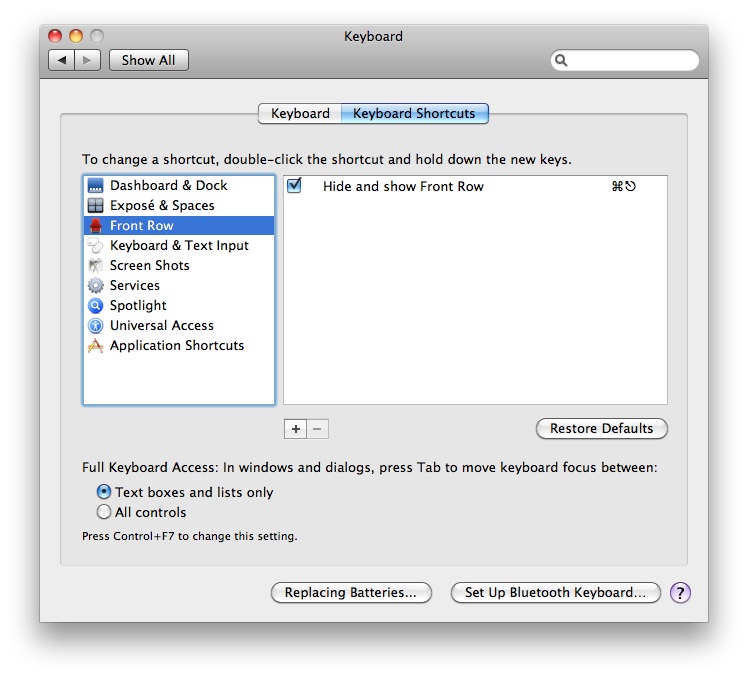Click the Exposé & Spaces grid icon

coord(95,206)
